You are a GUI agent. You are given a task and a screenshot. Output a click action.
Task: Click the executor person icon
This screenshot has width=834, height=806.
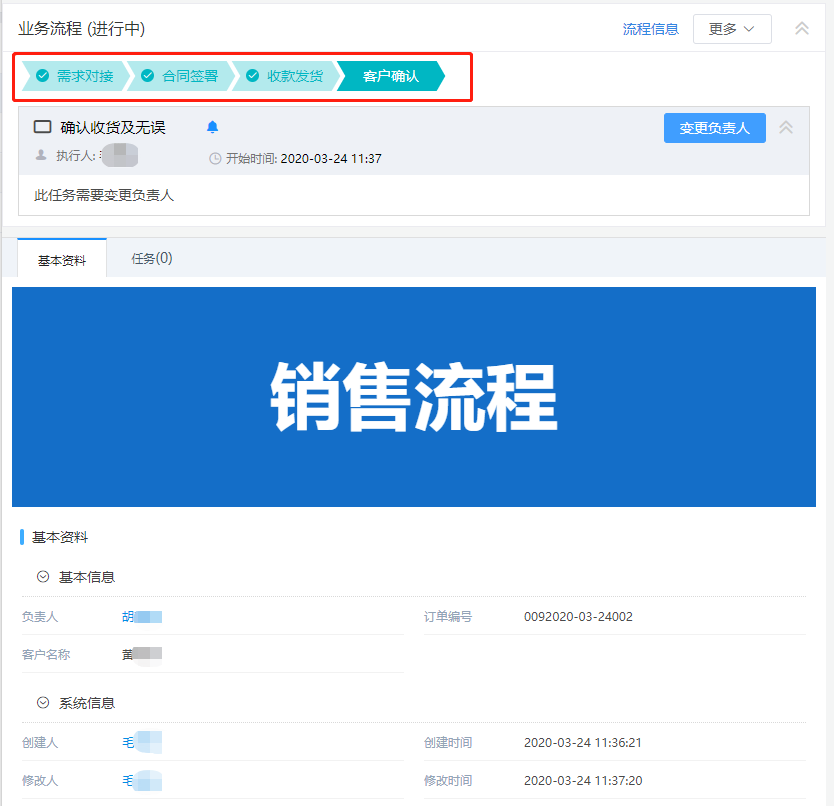41,155
